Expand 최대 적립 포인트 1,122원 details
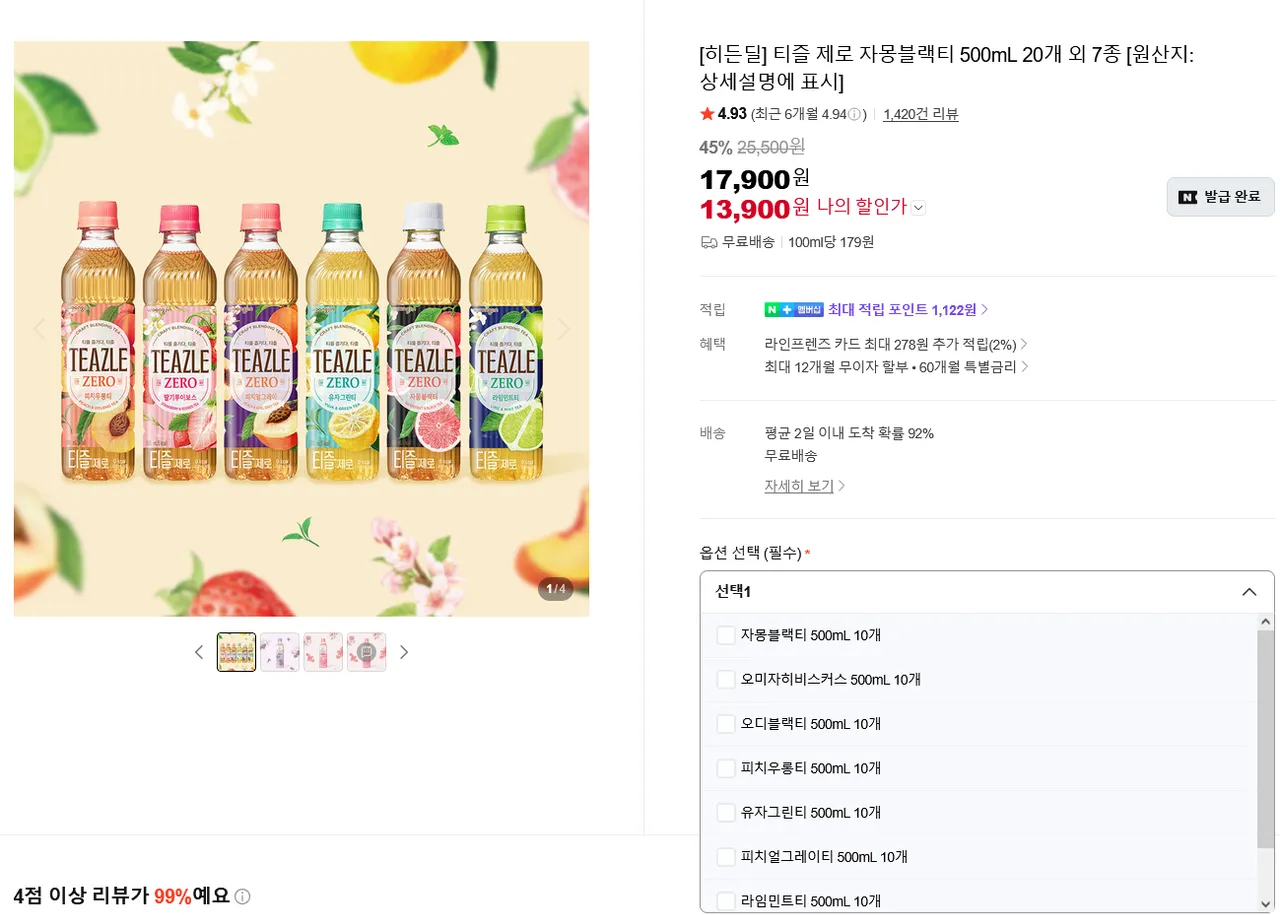The image size is (1280, 915). (x=984, y=310)
